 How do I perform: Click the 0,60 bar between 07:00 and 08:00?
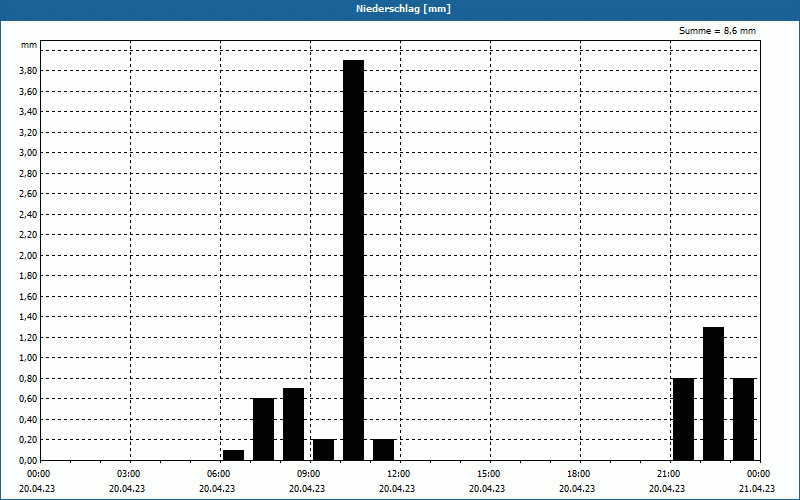pos(264,430)
